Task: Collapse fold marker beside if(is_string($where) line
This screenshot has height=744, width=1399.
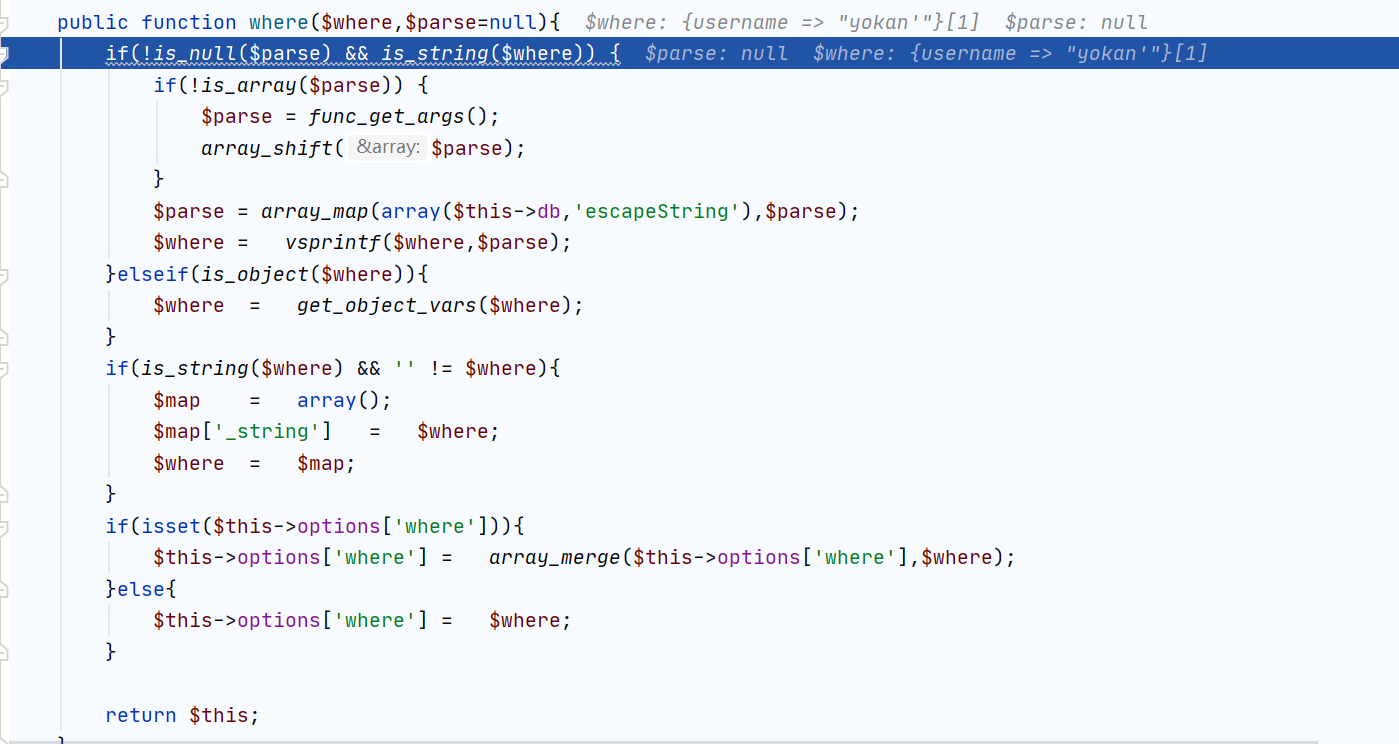Action: 3,368
